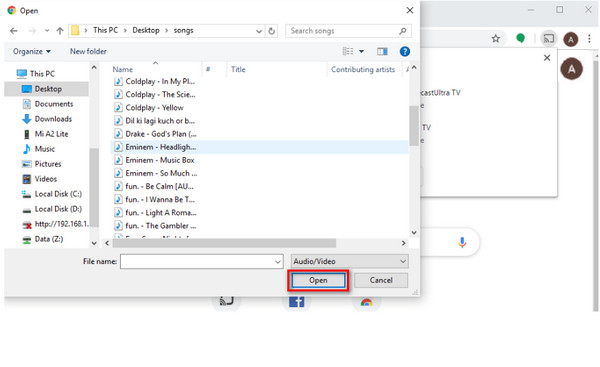Viewport: 600px width, 367px height.
Task: Close the cast popup with X
Action: 547,58
